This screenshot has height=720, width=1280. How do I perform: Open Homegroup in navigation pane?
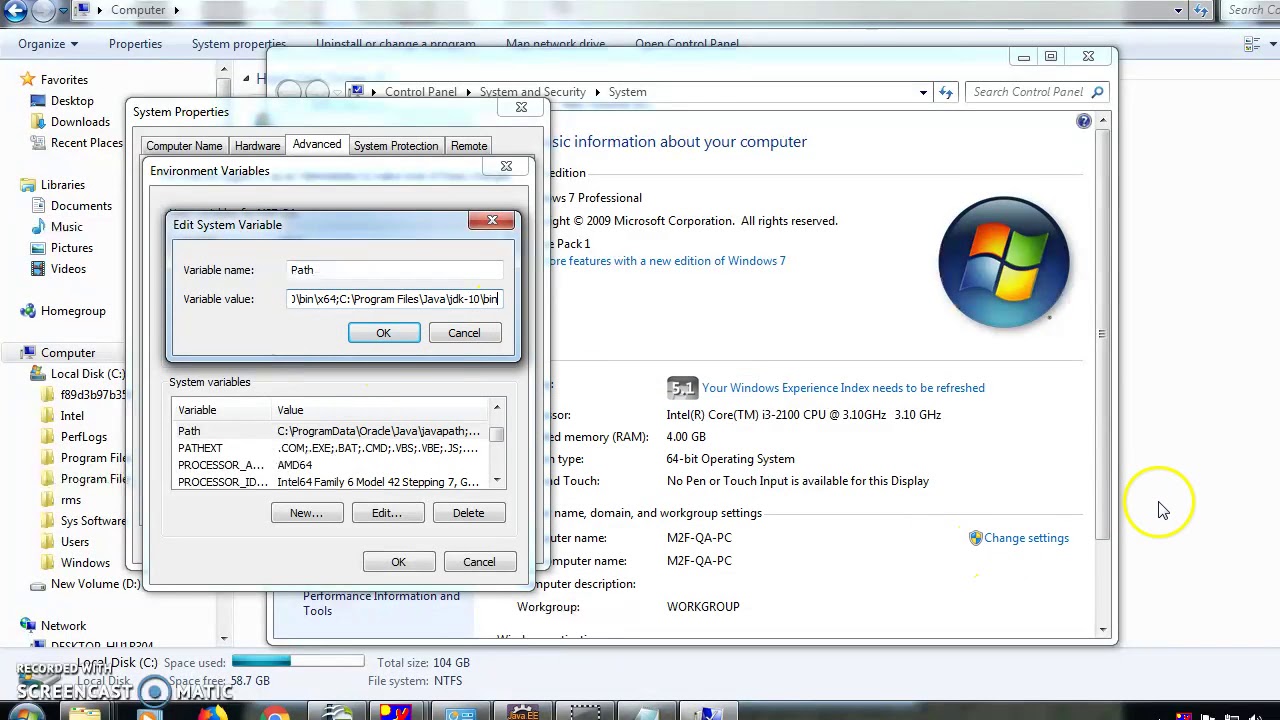click(x=73, y=311)
